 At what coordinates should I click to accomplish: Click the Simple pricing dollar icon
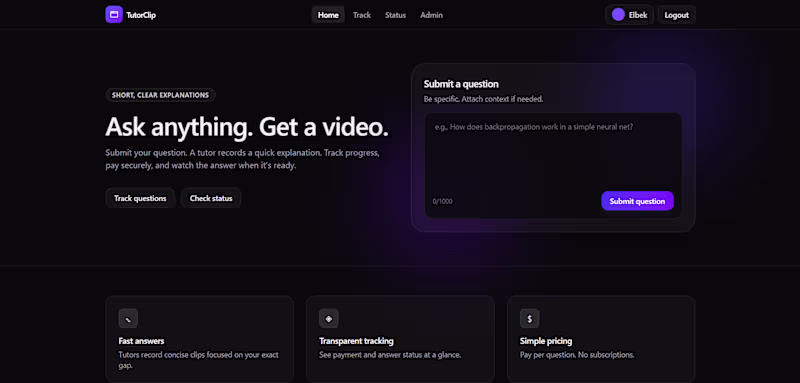pyautogui.click(x=530, y=319)
